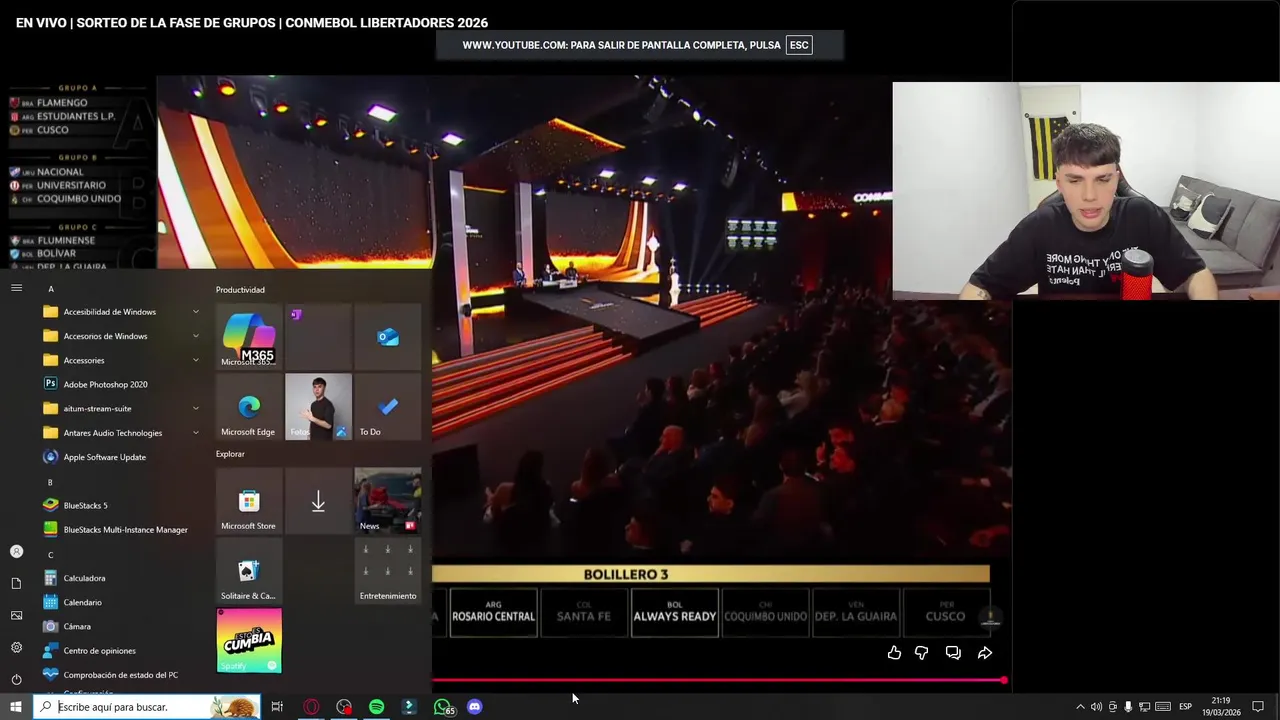Image resolution: width=1280 pixels, height=720 pixels.
Task: Expand Accesibilidad de Windows folder
Action: point(120,312)
